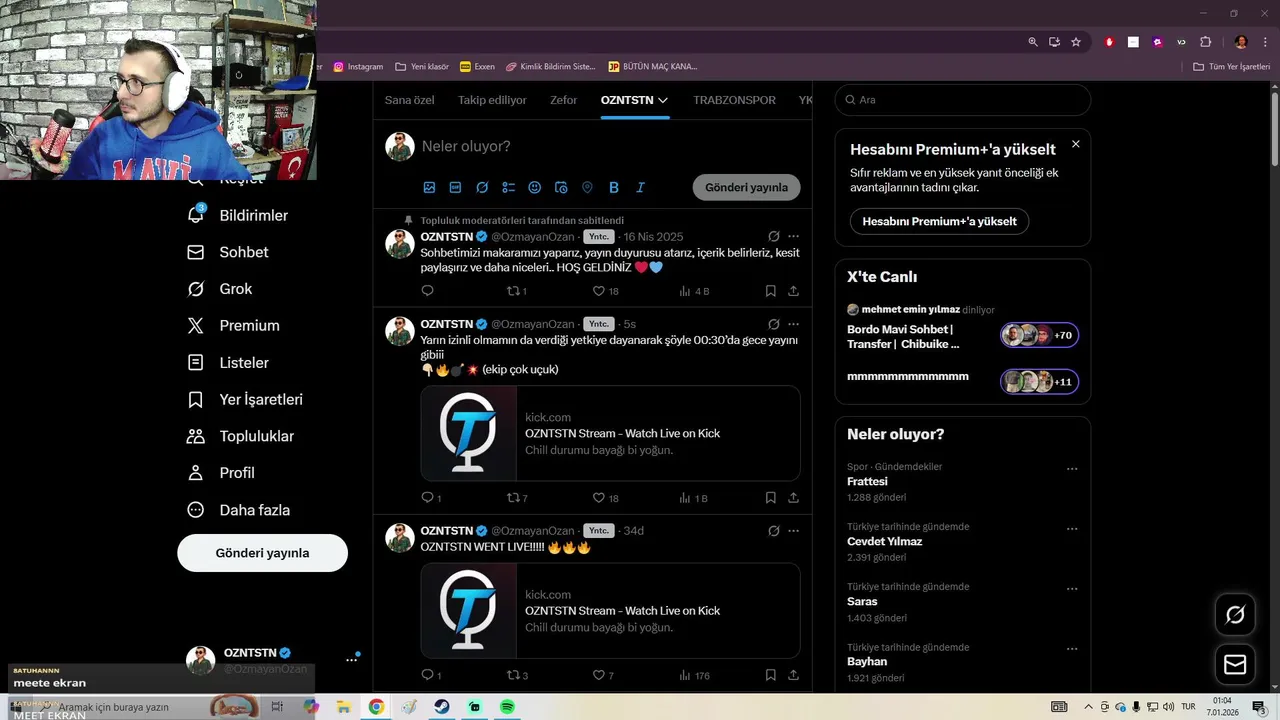This screenshot has height=720, width=1280.
Task: Open Spotify from the Windows taskbar
Action: pos(507,707)
